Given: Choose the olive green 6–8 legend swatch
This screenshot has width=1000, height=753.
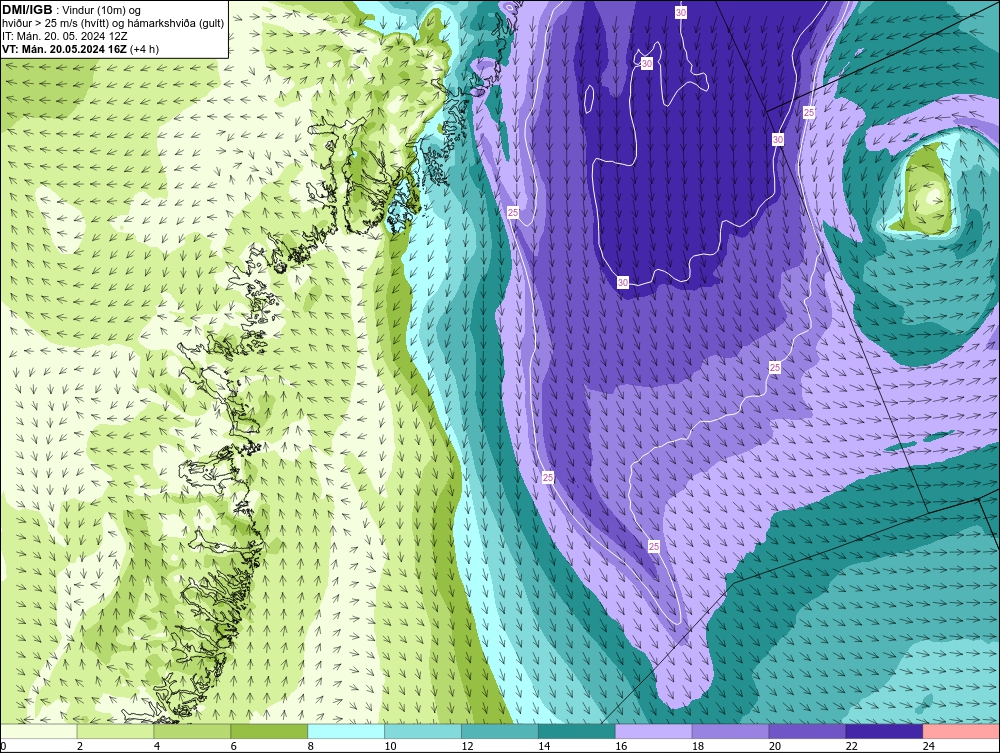Looking at the screenshot, I should pyautogui.click(x=269, y=731).
